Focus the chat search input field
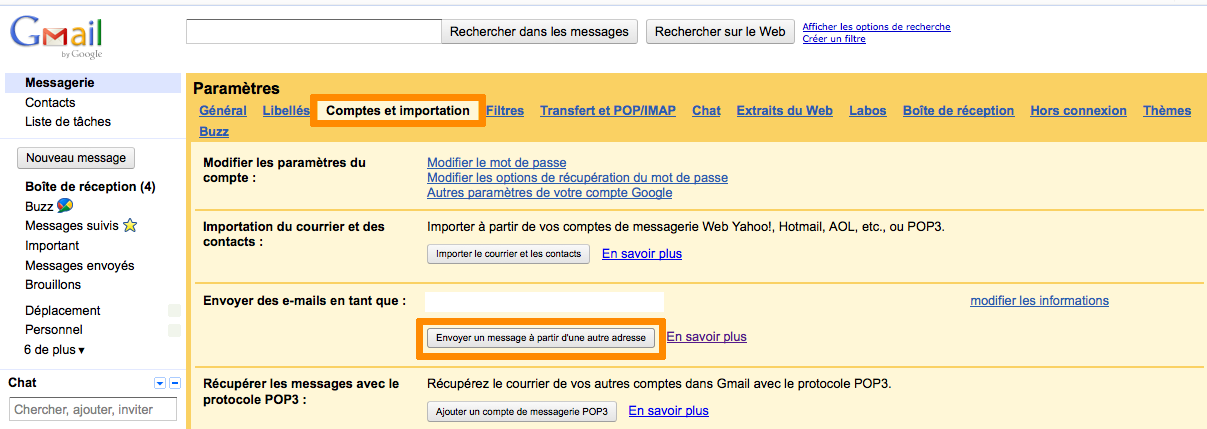This screenshot has width=1207, height=429. tap(93, 409)
